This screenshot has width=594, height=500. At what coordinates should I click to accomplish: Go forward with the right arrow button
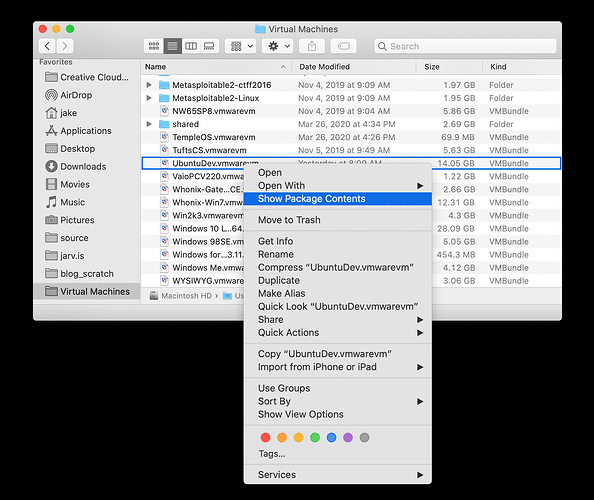coord(65,46)
